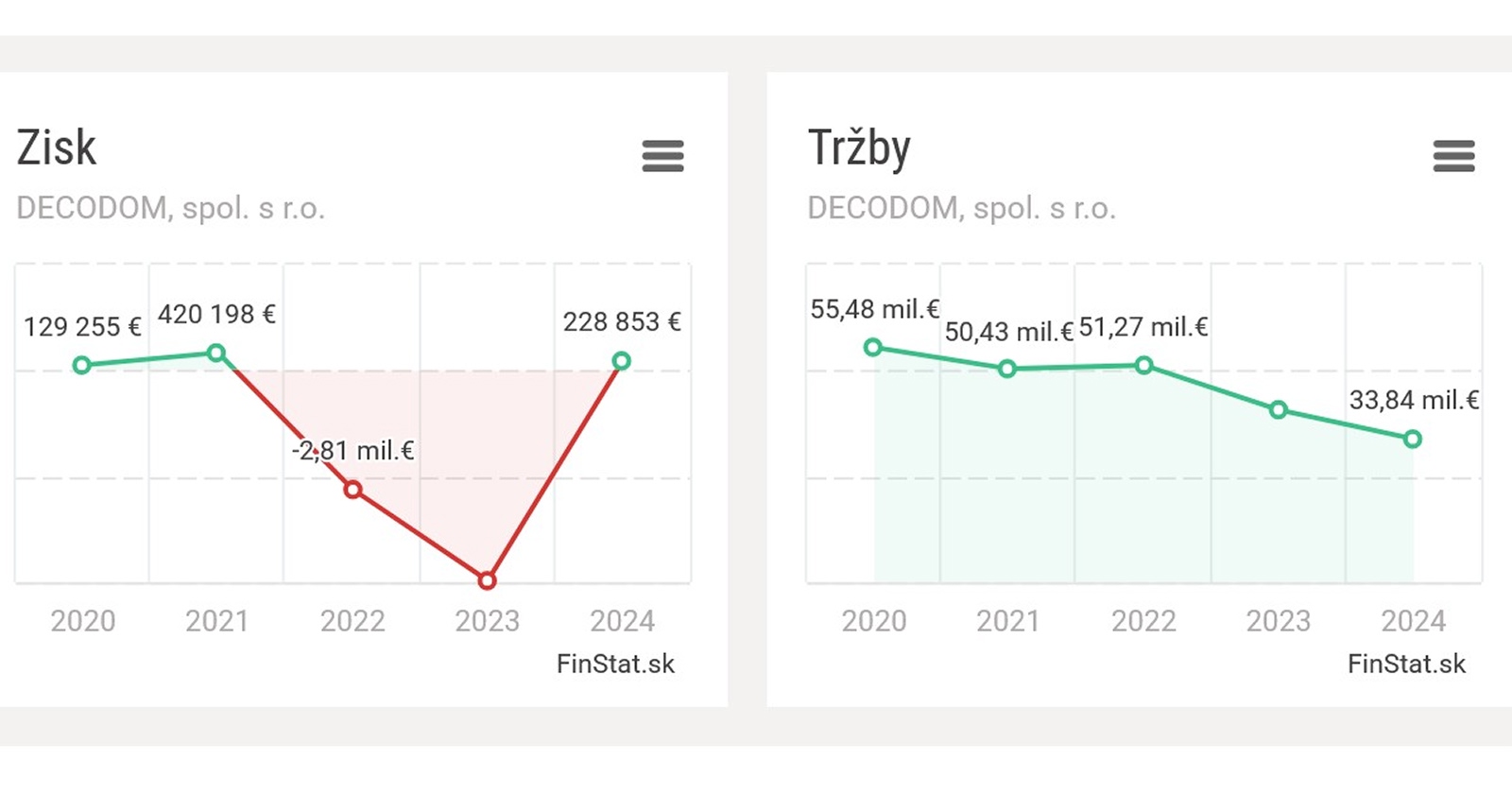Click the "420 198 €" profit label
Viewport: 1512px width, 794px height.
tap(216, 314)
